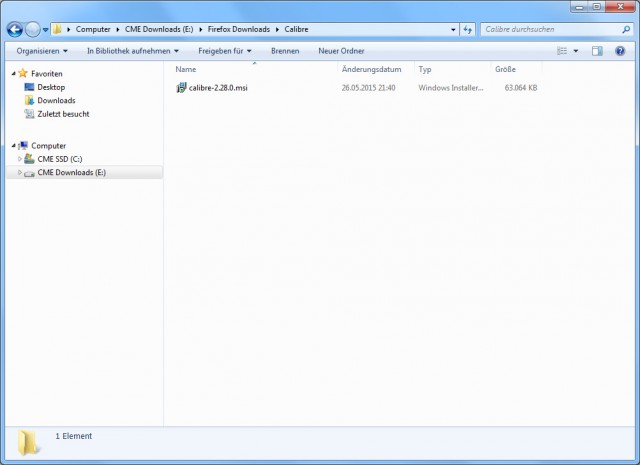Screen dimensions: 640x465
Task: Click '1 Element' status text
Action: click(73, 436)
